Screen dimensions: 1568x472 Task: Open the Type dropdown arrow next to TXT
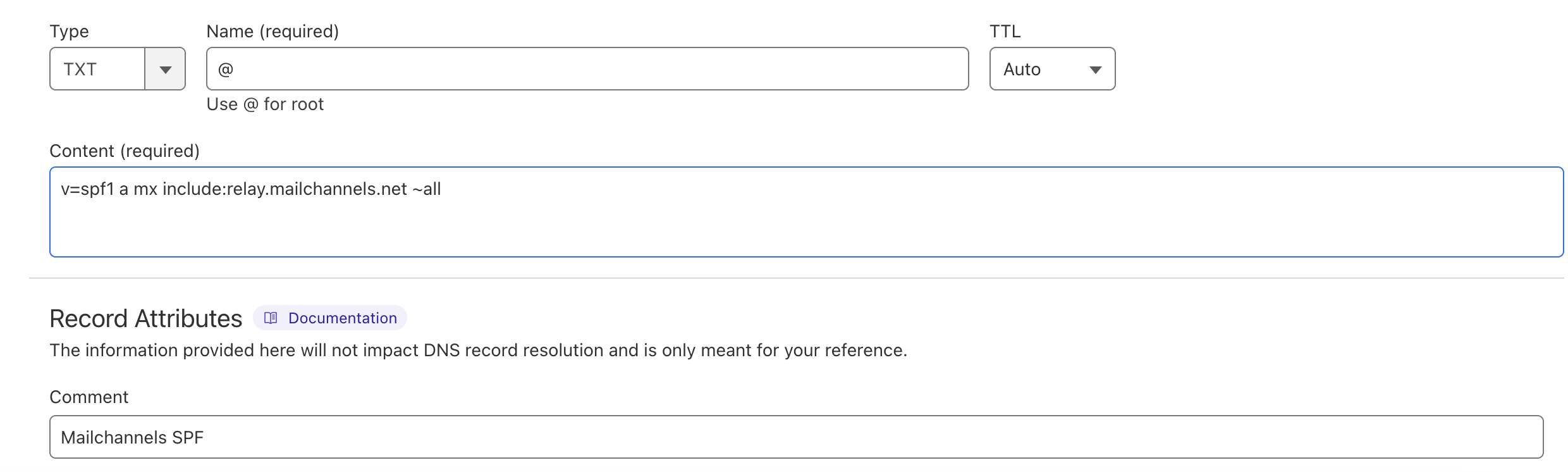coord(165,69)
